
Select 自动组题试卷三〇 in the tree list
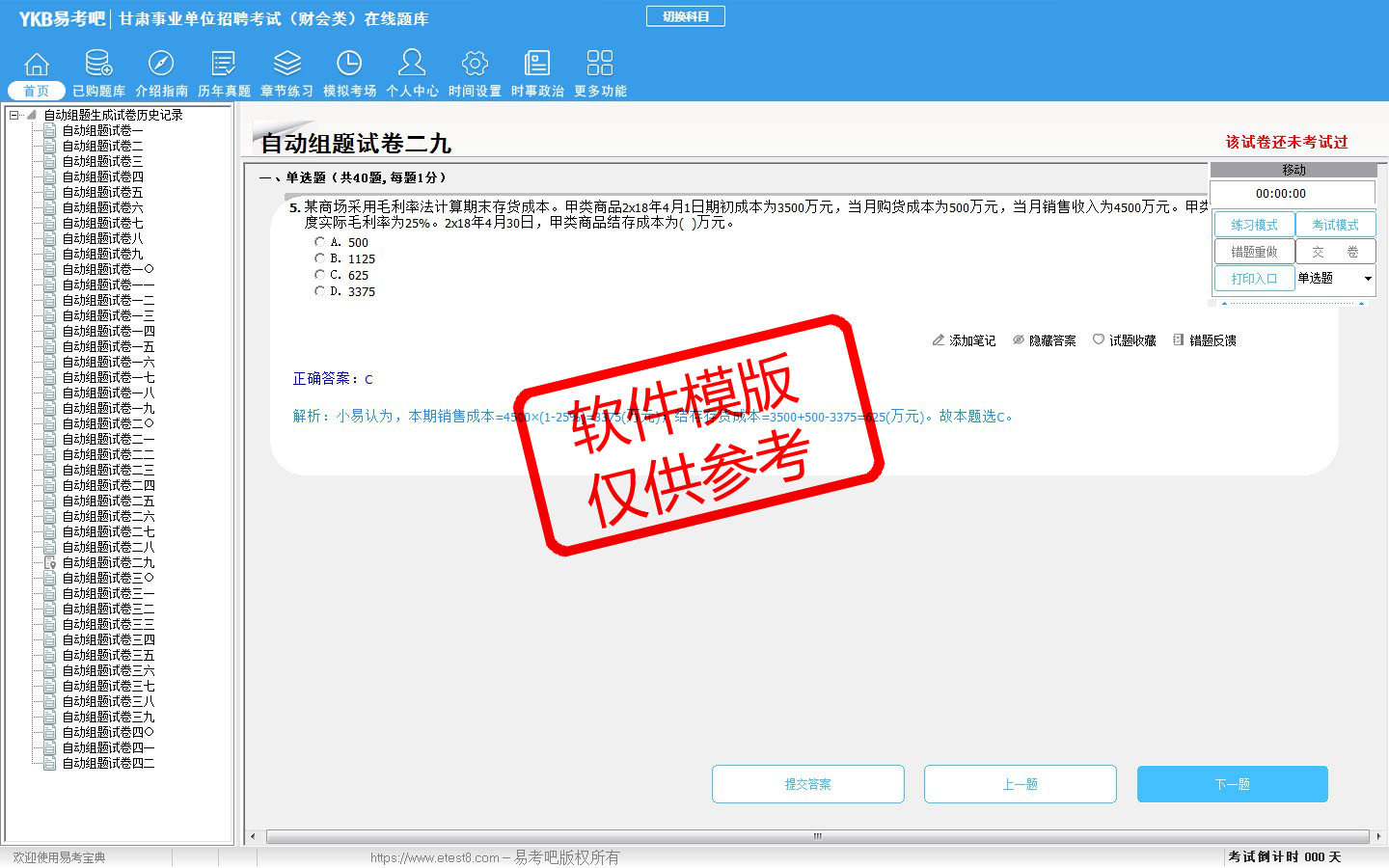108,578
